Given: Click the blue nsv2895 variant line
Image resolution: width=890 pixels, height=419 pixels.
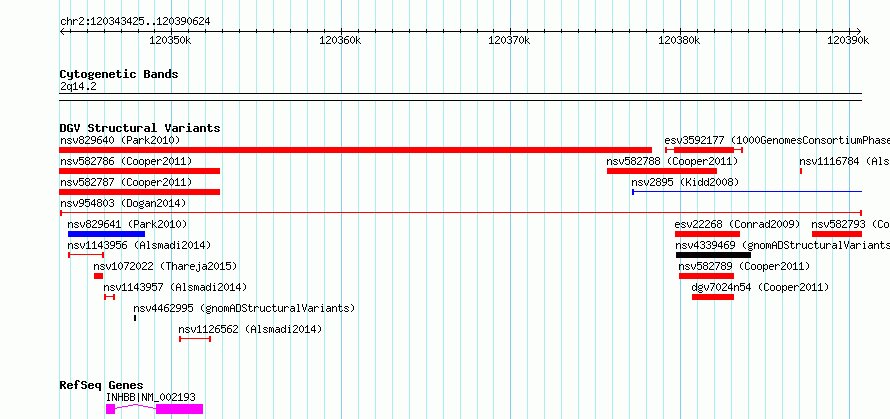Looking at the screenshot, I should 747,192.
